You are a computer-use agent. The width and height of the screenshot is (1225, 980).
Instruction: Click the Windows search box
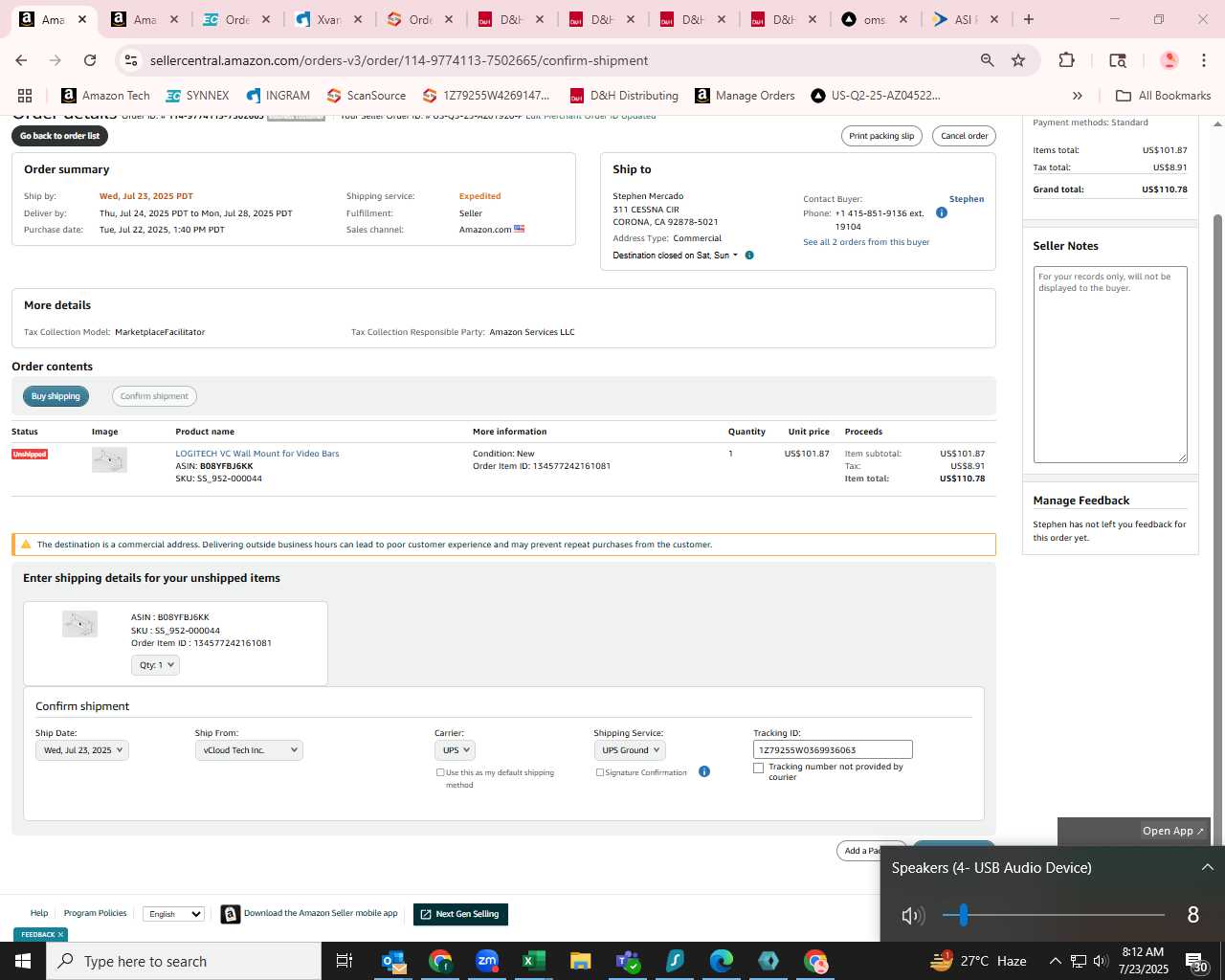point(184,961)
